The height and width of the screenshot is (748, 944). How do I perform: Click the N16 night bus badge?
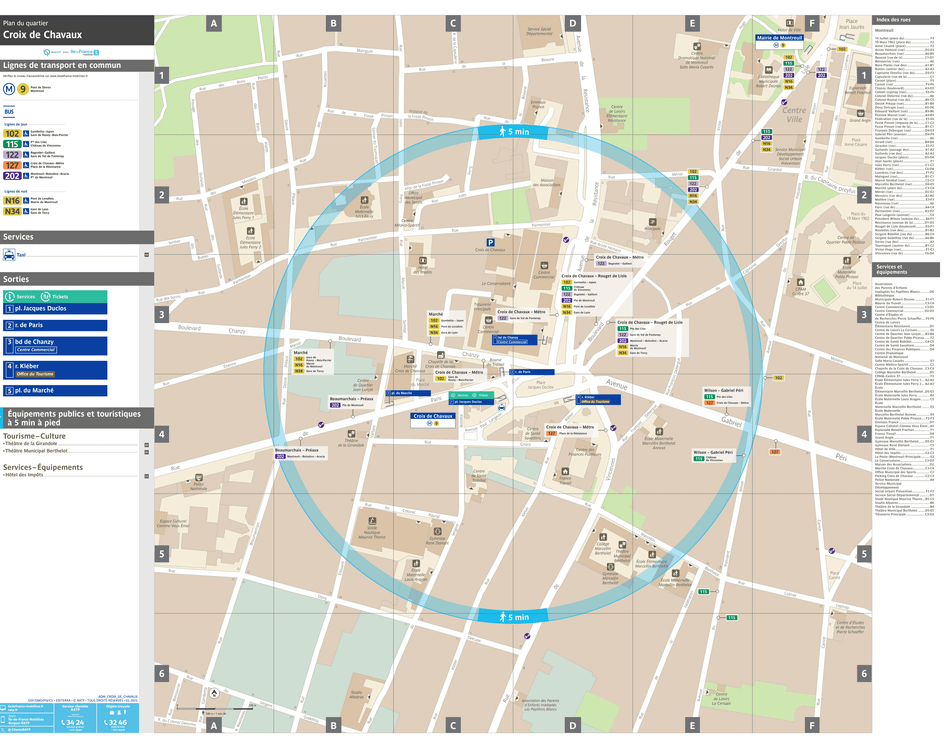click(x=12, y=200)
